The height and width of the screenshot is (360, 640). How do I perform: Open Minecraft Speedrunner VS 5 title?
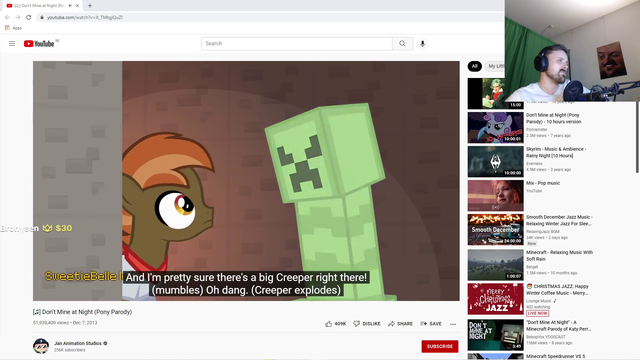(x=556, y=356)
